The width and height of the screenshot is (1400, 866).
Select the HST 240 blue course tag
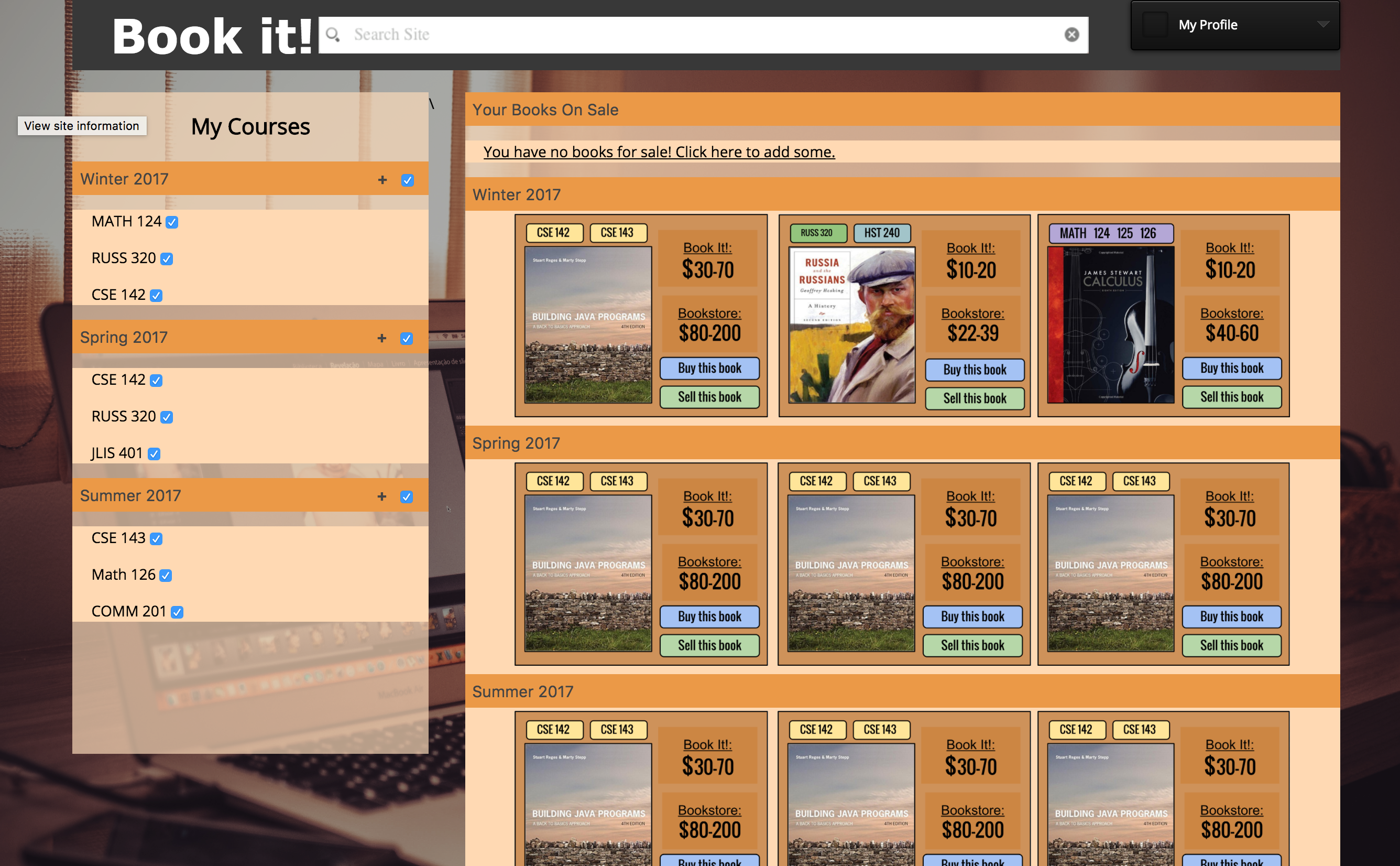[881, 233]
